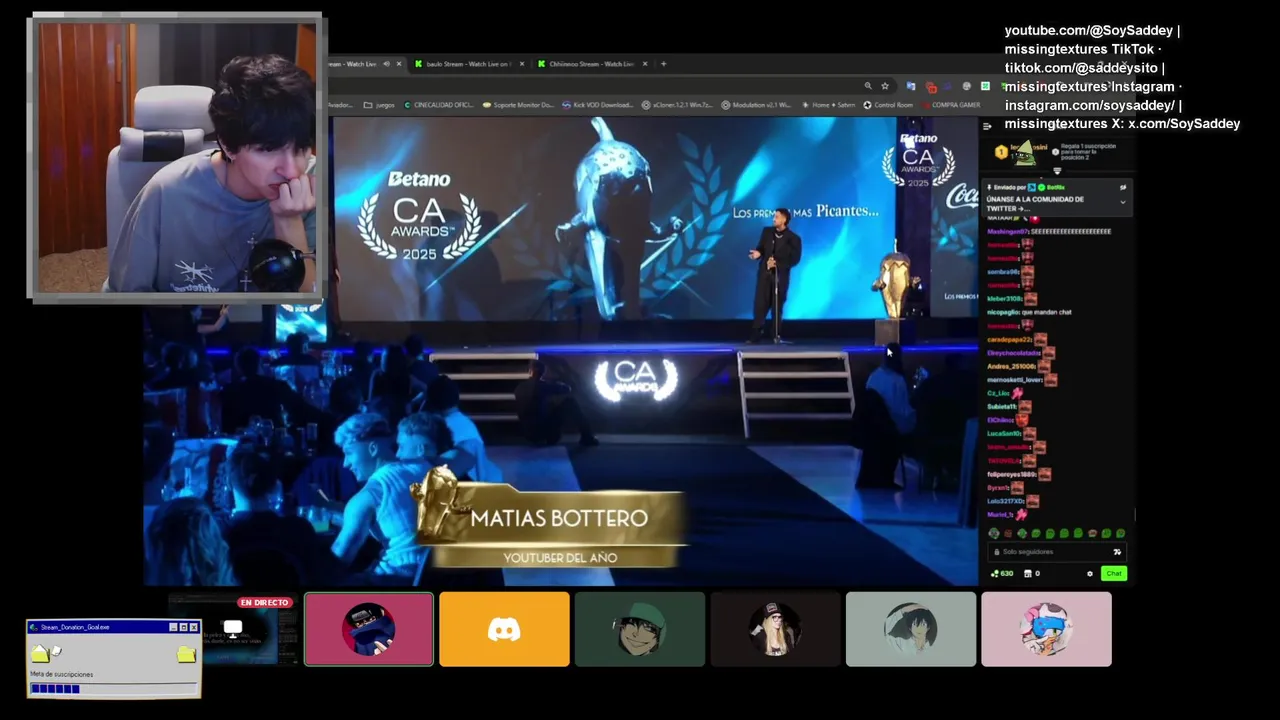Image resolution: width=1280 pixels, height=720 pixels.
Task: Click the address bar zoom magnifier icon
Action: [868, 86]
